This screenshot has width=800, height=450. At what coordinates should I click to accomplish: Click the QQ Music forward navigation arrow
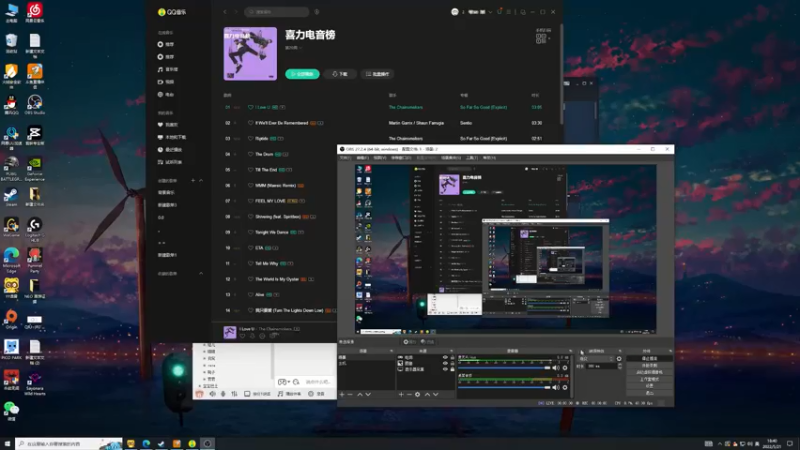[236, 12]
